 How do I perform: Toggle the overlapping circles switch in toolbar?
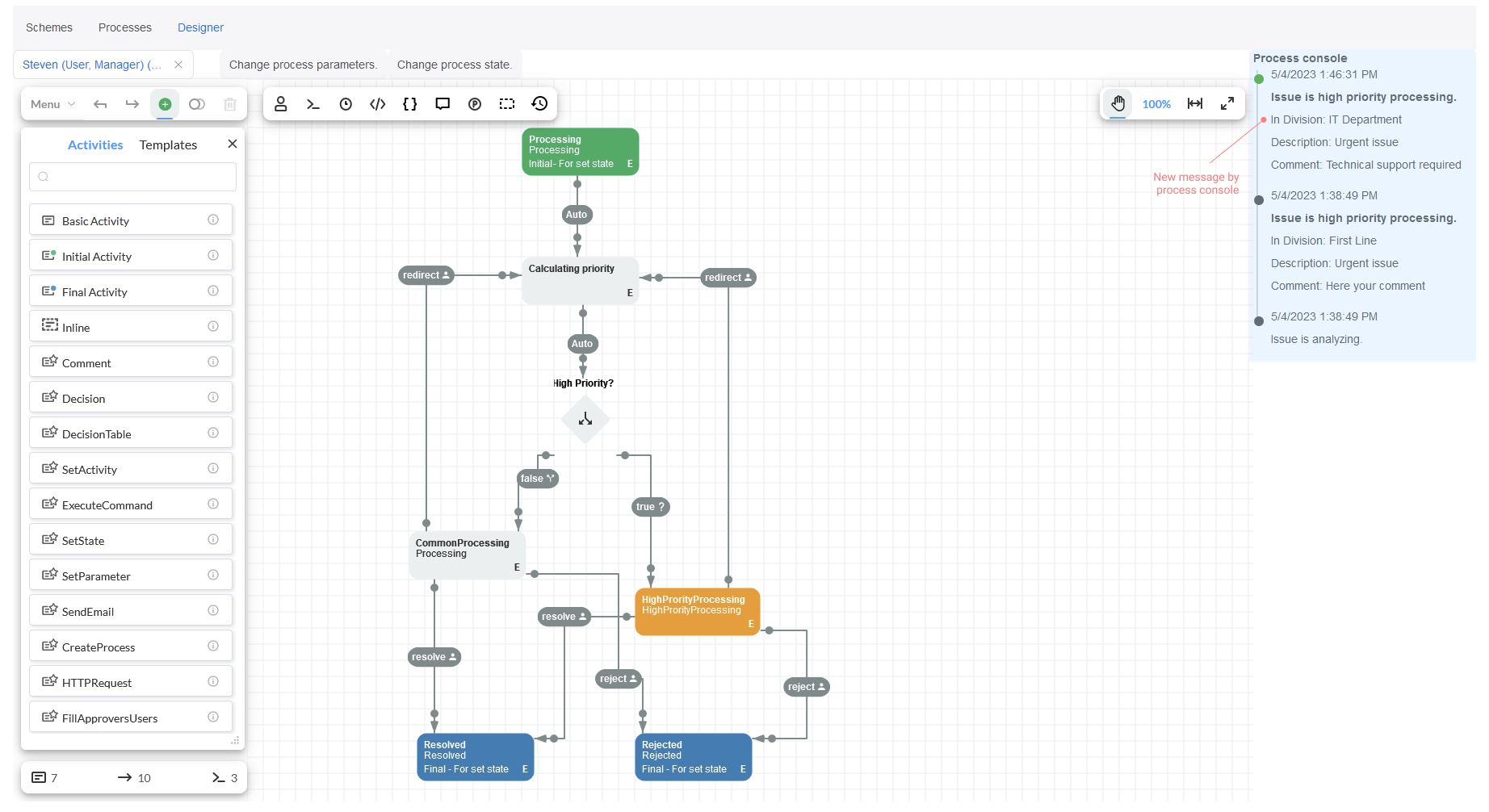coord(197,104)
